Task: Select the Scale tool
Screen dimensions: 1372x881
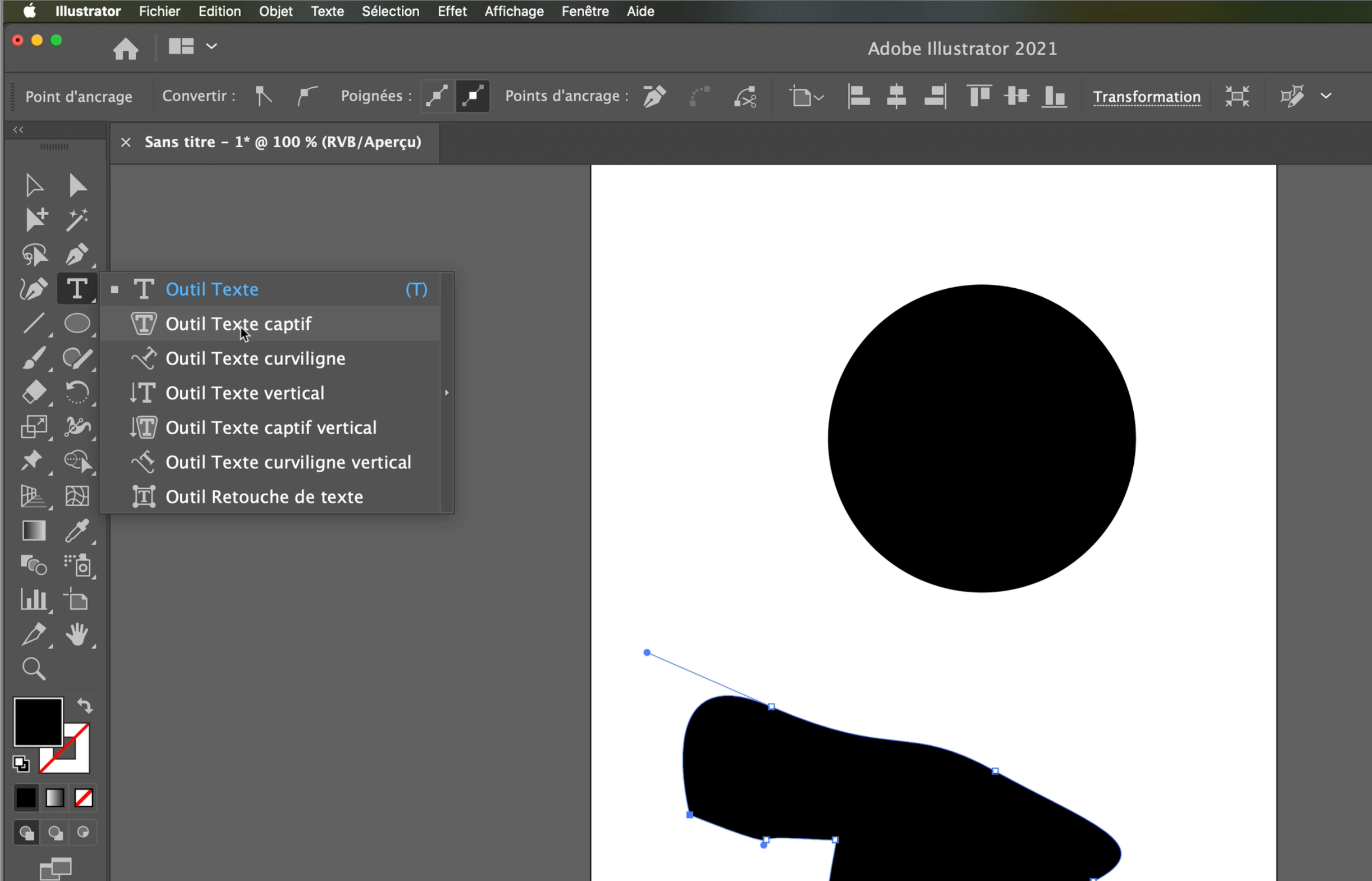Action: [34, 427]
